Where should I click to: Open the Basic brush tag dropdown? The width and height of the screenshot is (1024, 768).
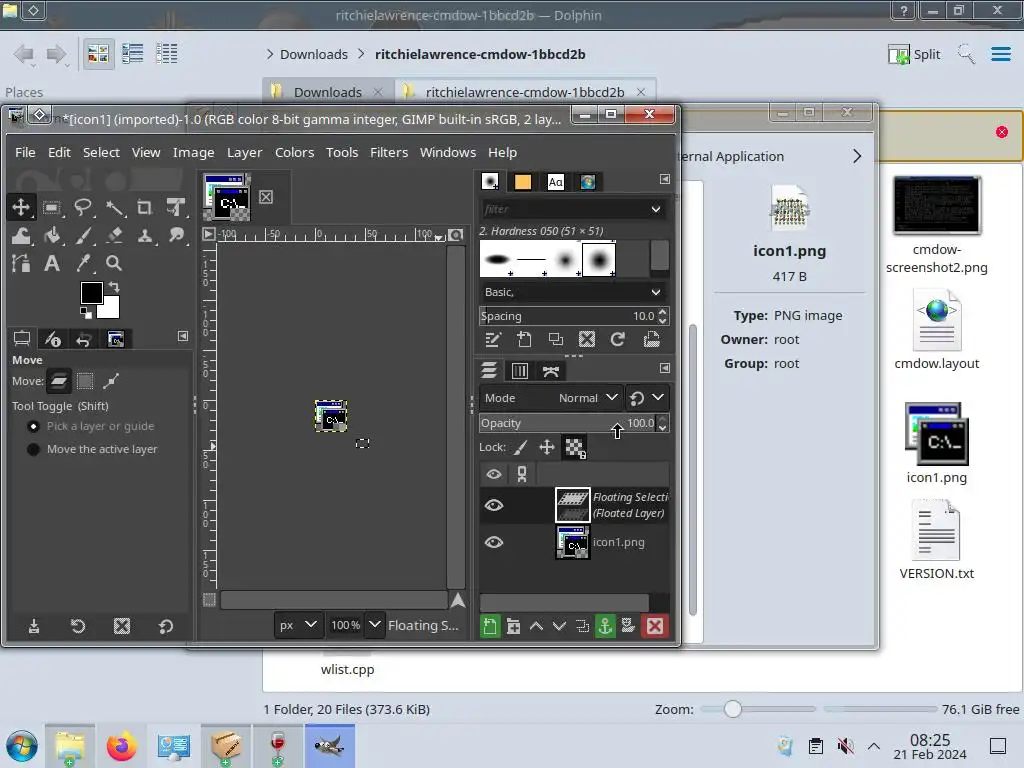tap(573, 292)
